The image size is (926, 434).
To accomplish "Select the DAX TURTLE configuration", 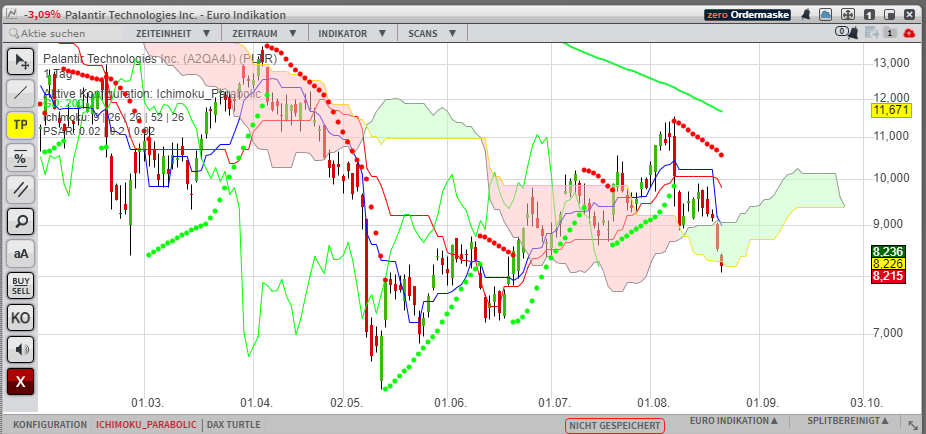I will [233, 425].
